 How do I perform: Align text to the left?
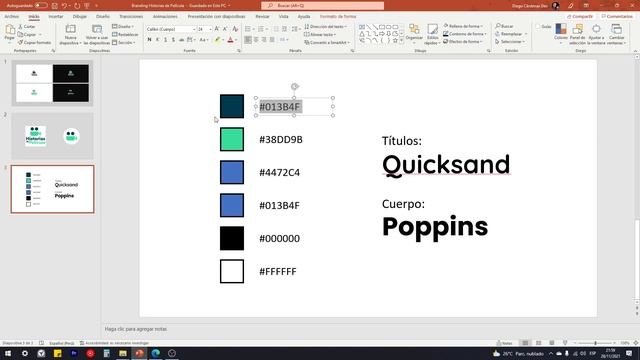pyautogui.click(x=248, y=40)
